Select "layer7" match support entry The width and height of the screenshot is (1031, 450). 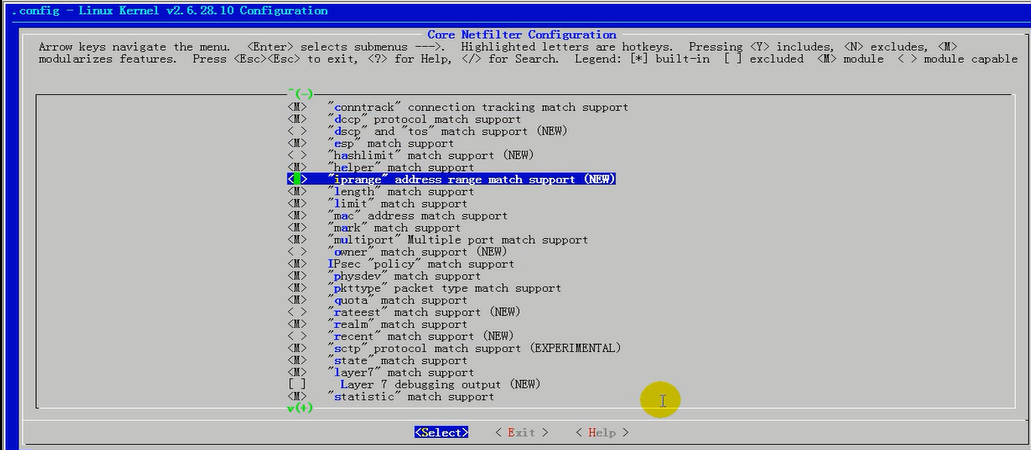[x=400, y=372]
